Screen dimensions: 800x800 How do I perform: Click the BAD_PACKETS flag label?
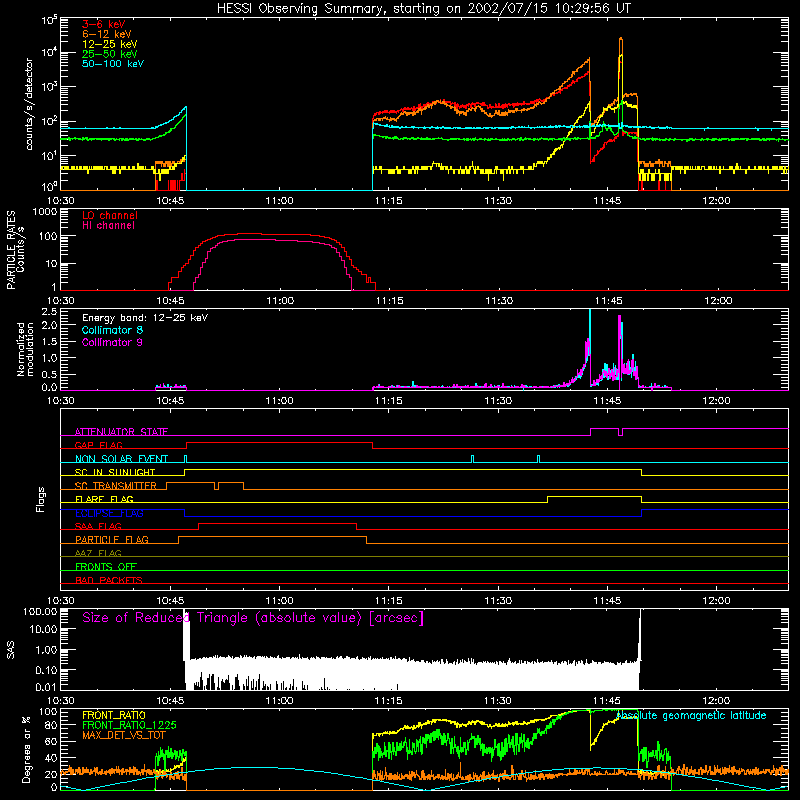pos(109,580)
